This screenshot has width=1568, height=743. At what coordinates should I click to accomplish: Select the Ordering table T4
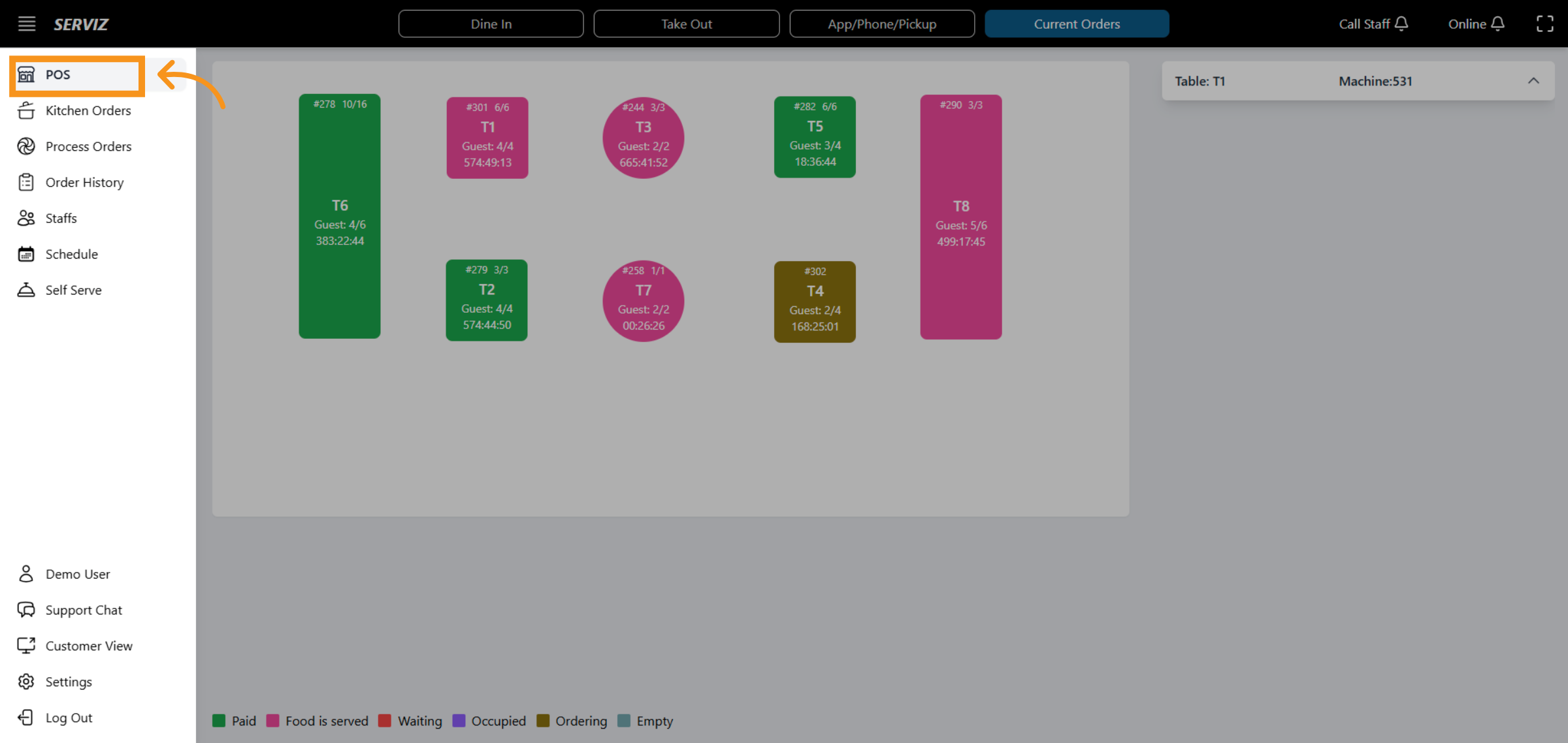815,302
